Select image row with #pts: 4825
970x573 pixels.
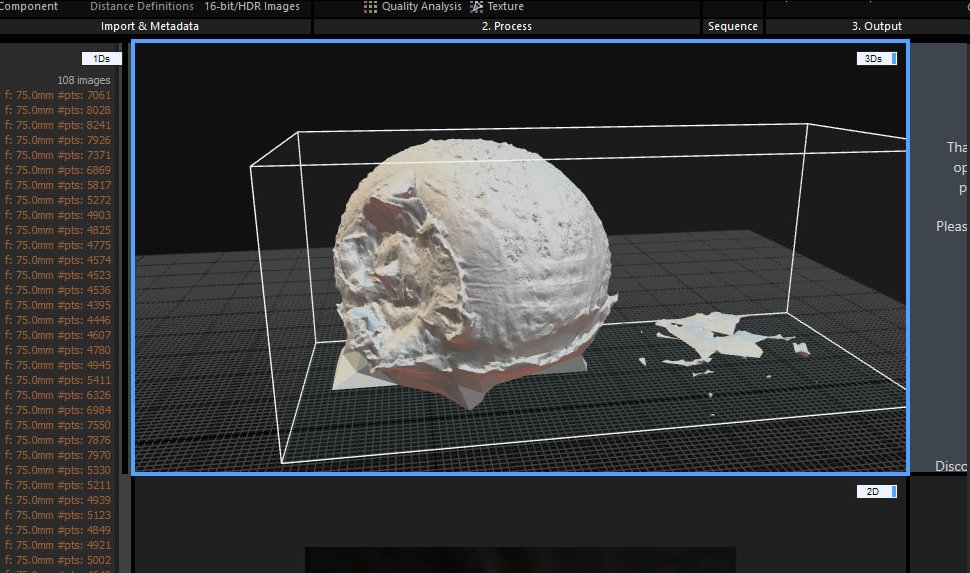(58, 230)
